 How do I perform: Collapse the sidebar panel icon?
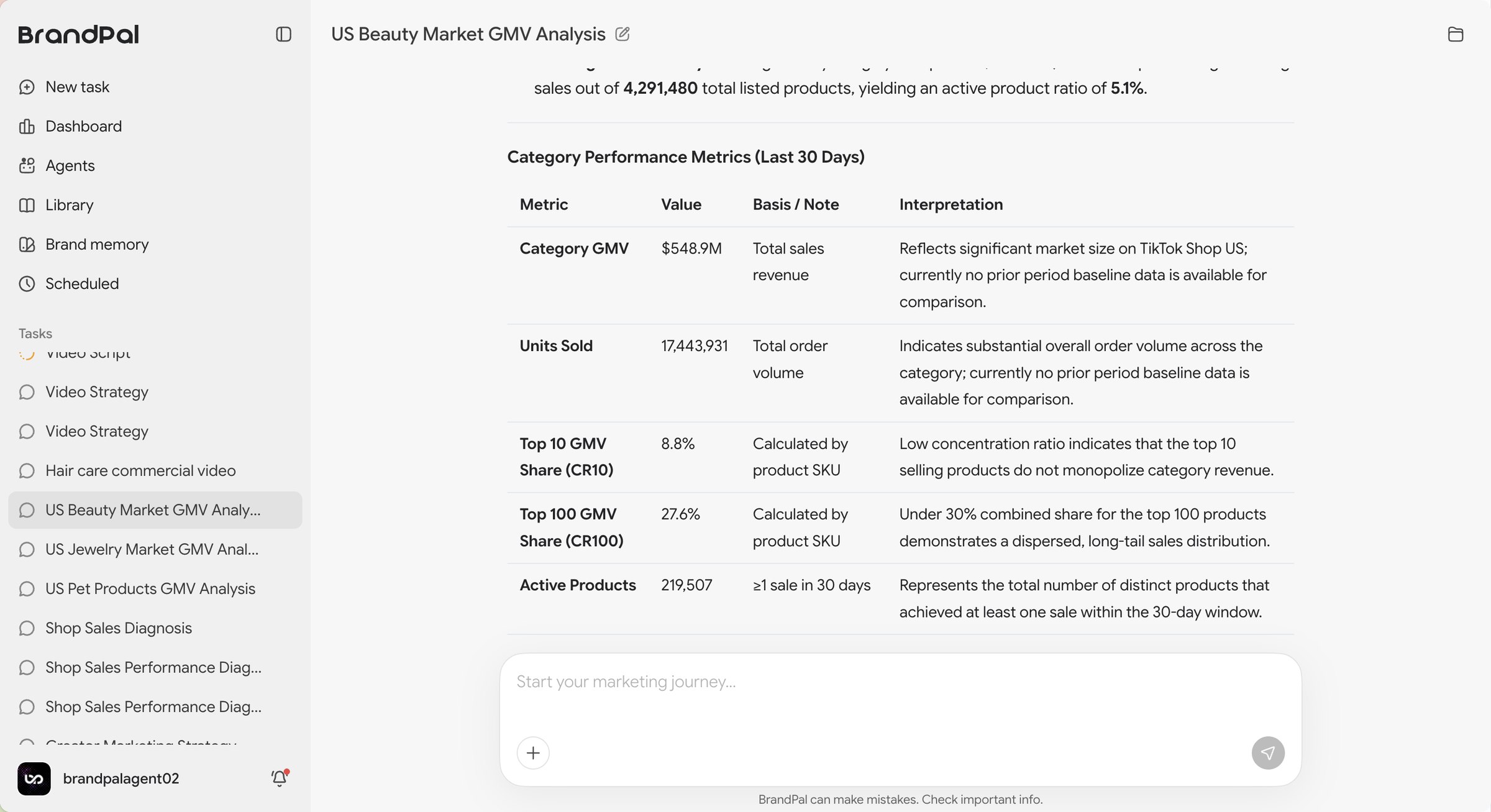(x=283, y=34)
